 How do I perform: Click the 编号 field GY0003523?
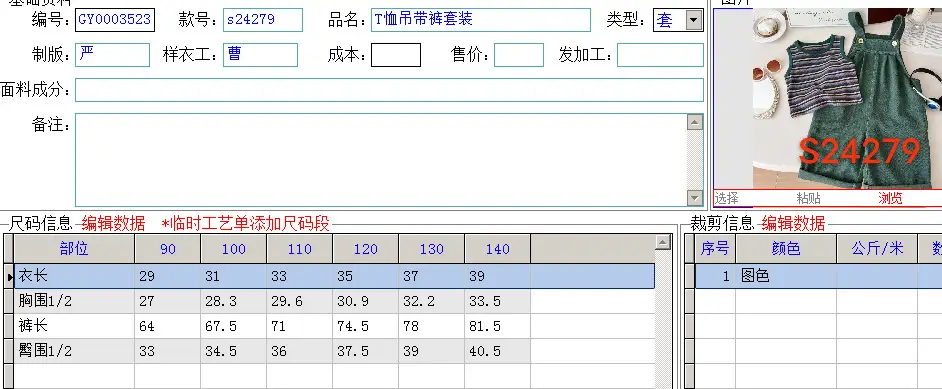tap(115, 20)
